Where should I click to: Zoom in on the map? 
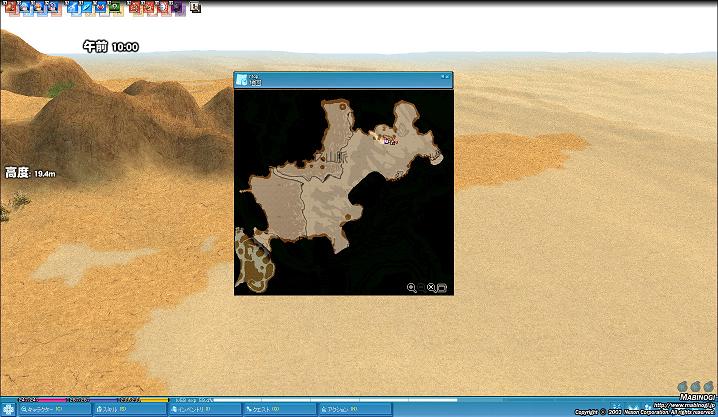coord(411,287)
